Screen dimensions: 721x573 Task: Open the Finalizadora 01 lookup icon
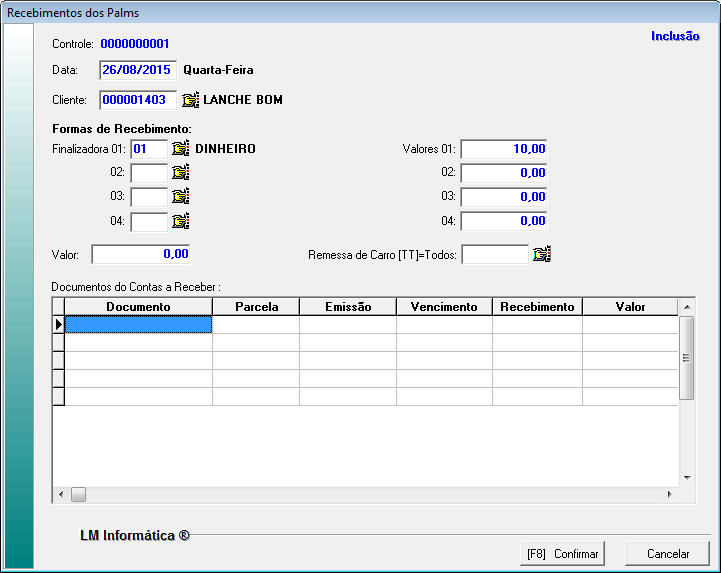[180, 149]
